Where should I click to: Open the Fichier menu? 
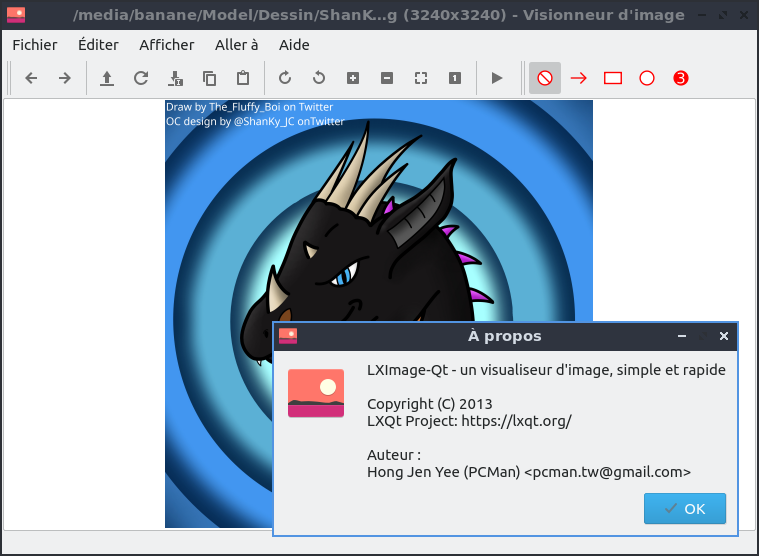tap(35, 45)
